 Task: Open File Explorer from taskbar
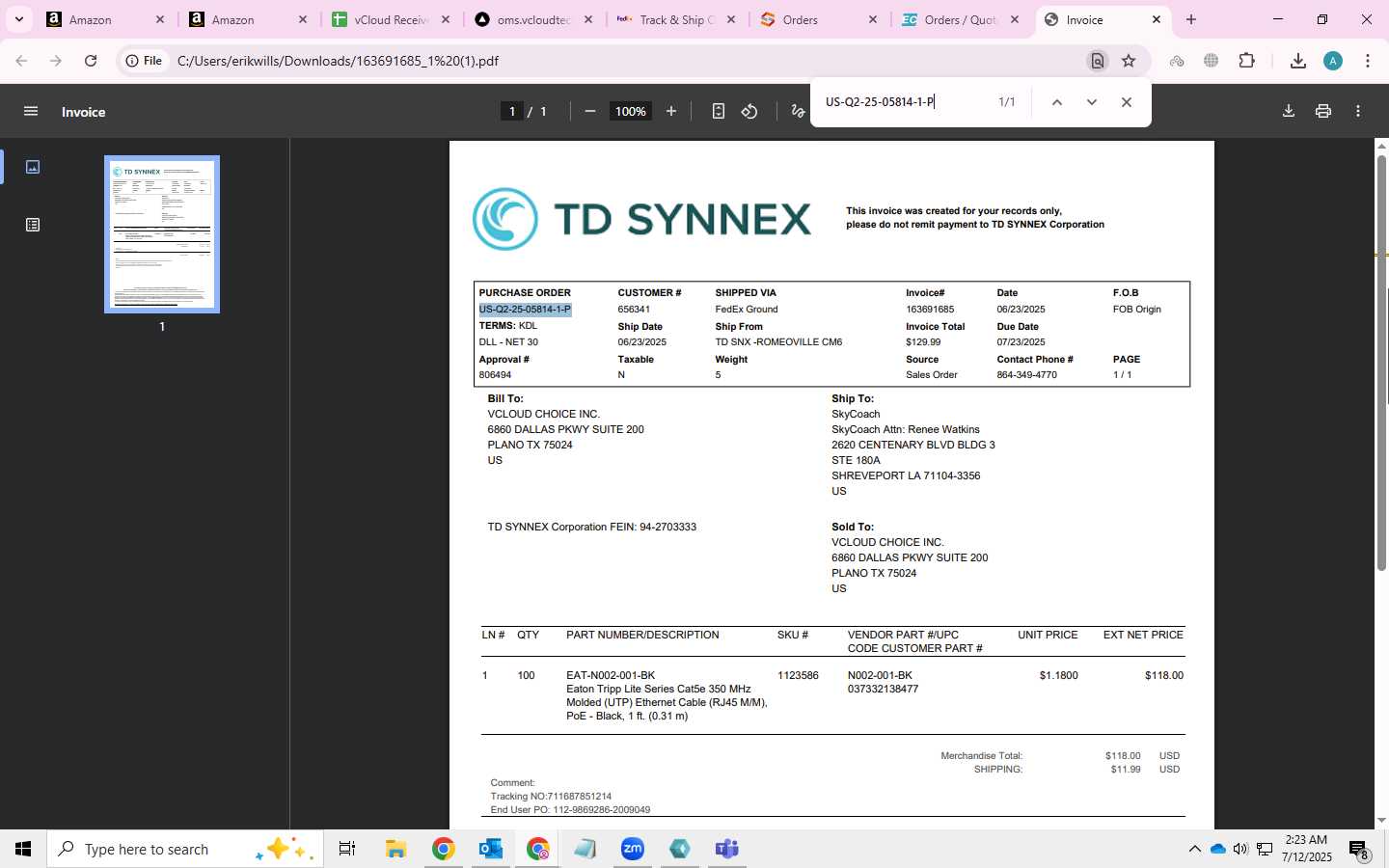tap(395, 849)
